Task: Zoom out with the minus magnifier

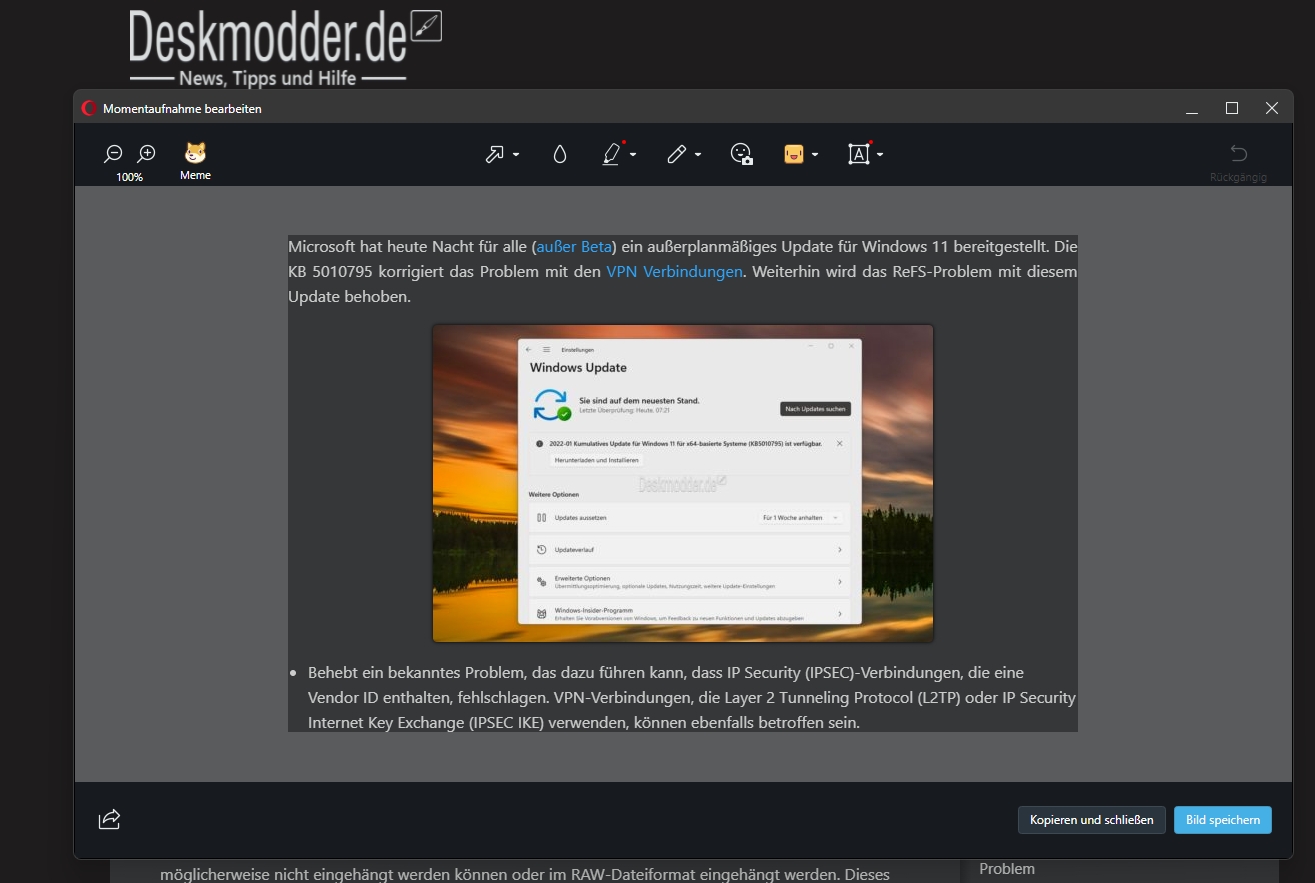Action: click(113, 154)
